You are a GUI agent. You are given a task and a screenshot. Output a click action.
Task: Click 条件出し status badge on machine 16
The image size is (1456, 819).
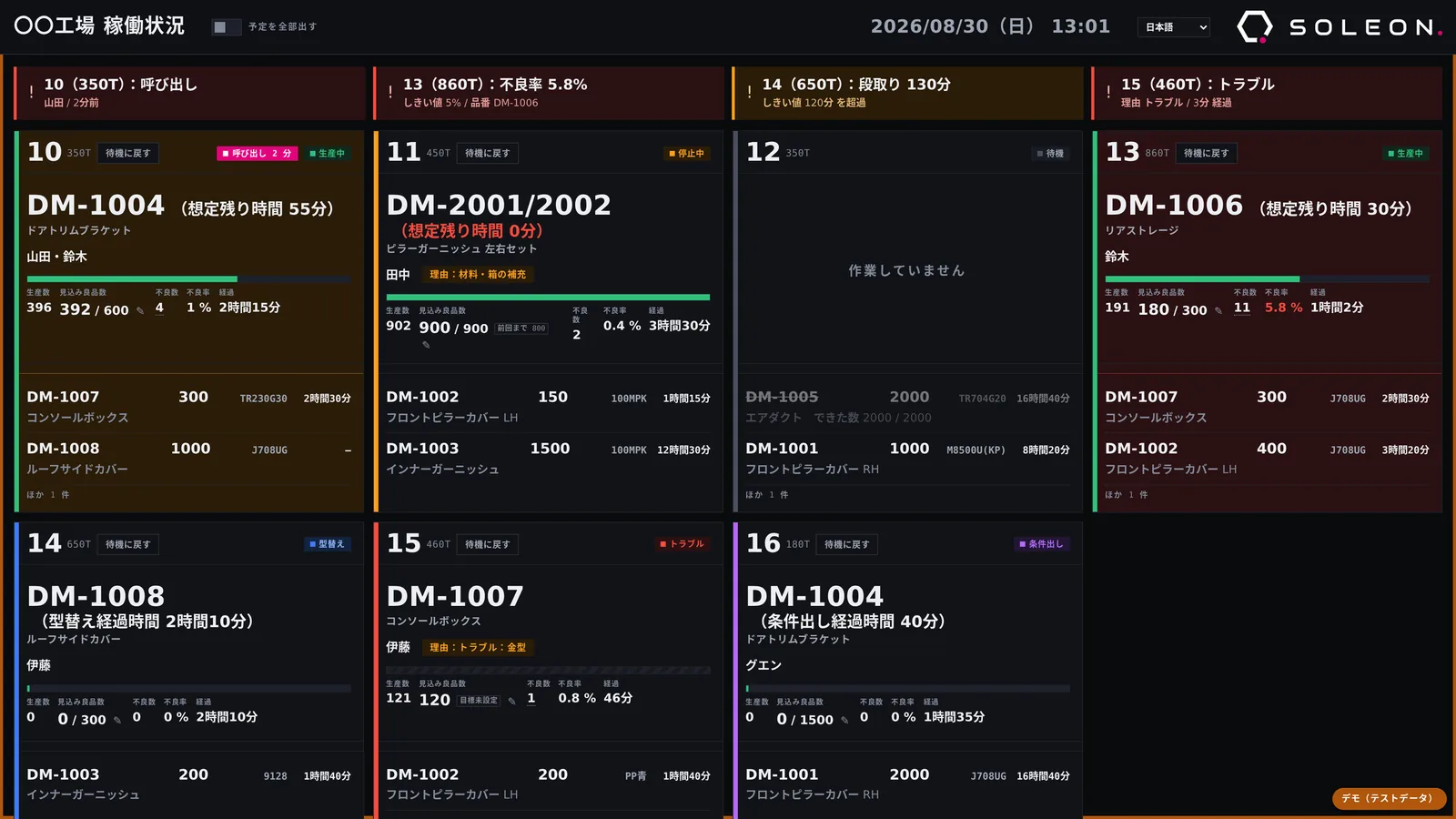pyautogui.click(x=1041, y=544)
